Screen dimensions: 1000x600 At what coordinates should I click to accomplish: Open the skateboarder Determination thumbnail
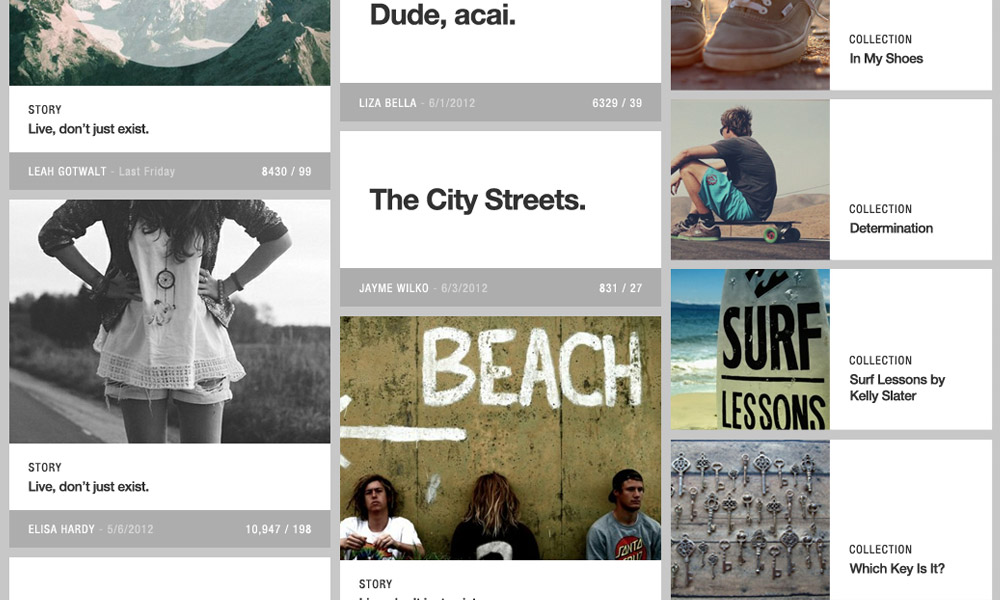(x=750, y=179)
